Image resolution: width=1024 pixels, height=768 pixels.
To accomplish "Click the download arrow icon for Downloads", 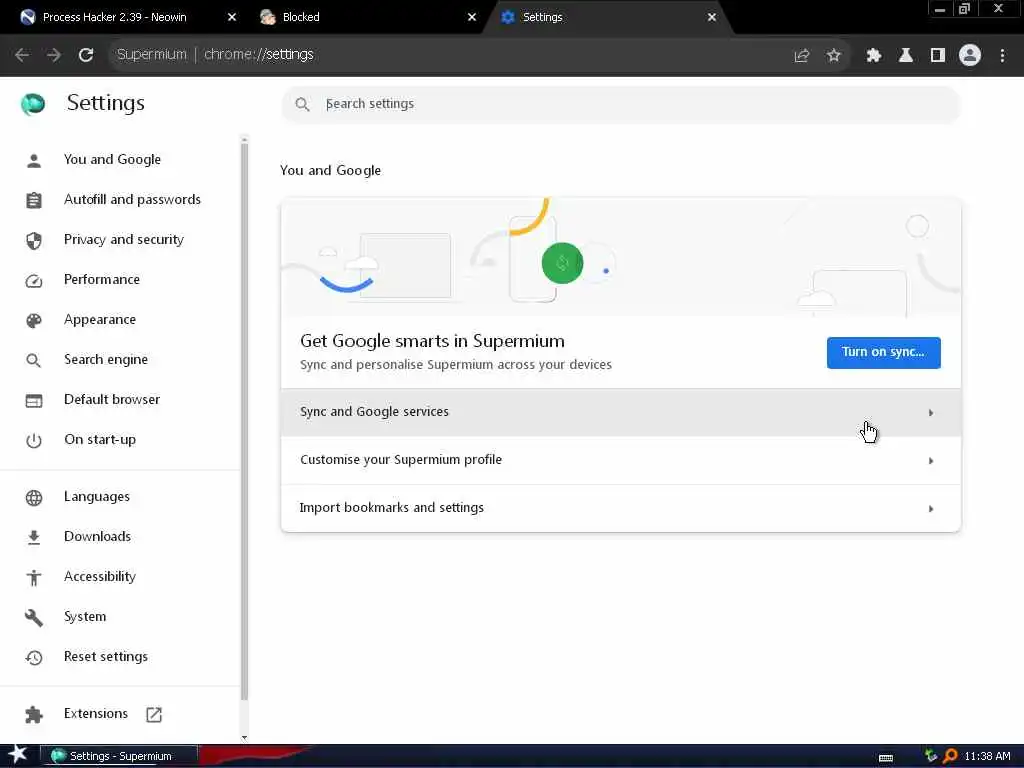I will [34, 537].
